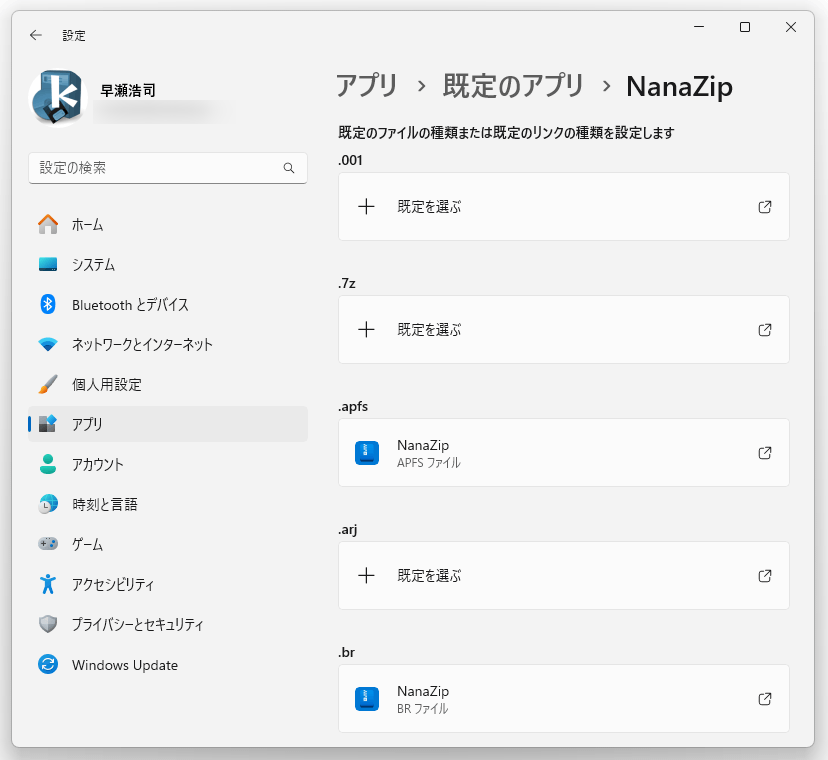Click the 設定の検索 search field
This screenshot has height=760, width=828.
pos(168,168)
